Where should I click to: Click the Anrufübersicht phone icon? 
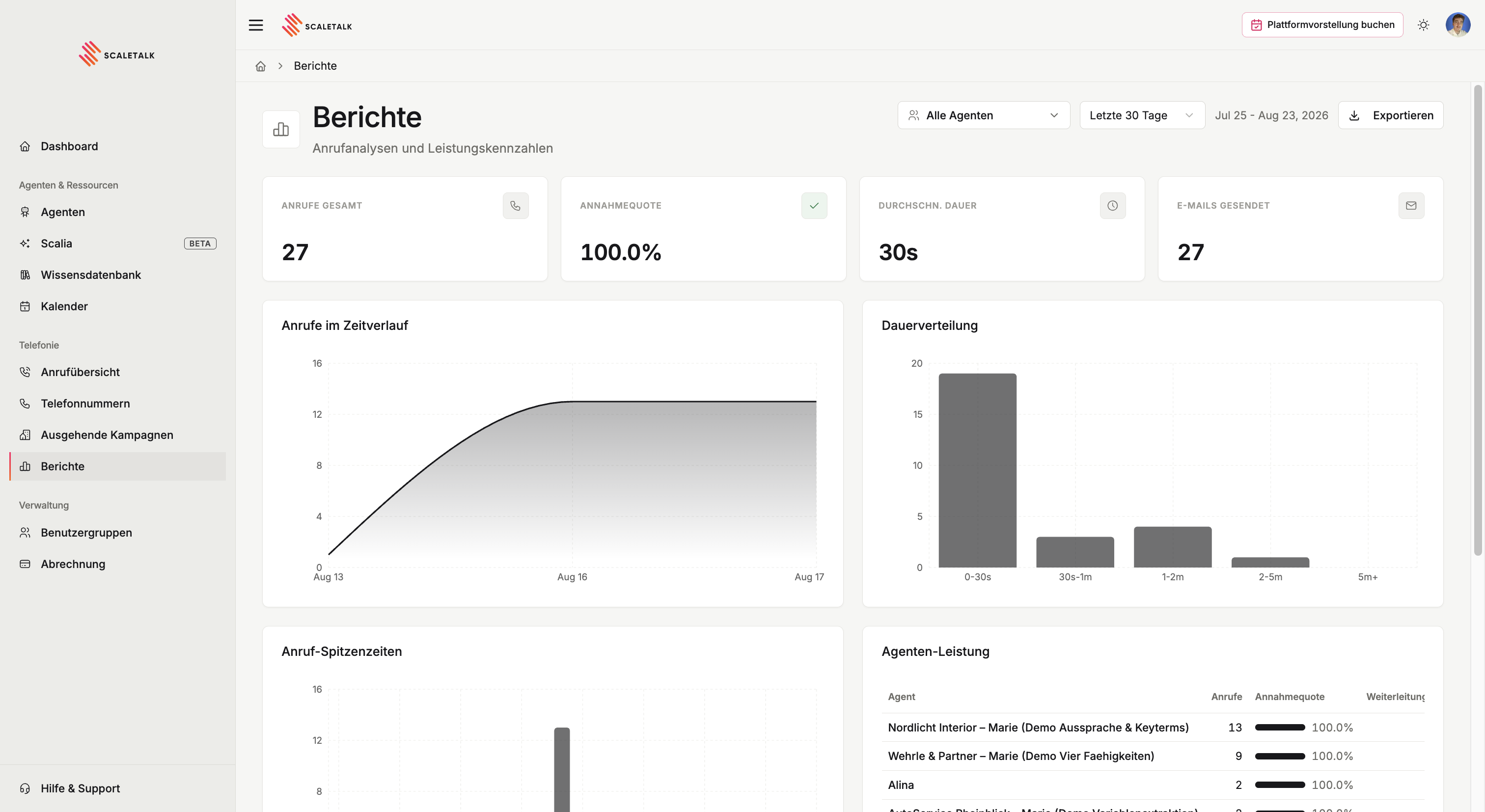click(x=25, y=372)
